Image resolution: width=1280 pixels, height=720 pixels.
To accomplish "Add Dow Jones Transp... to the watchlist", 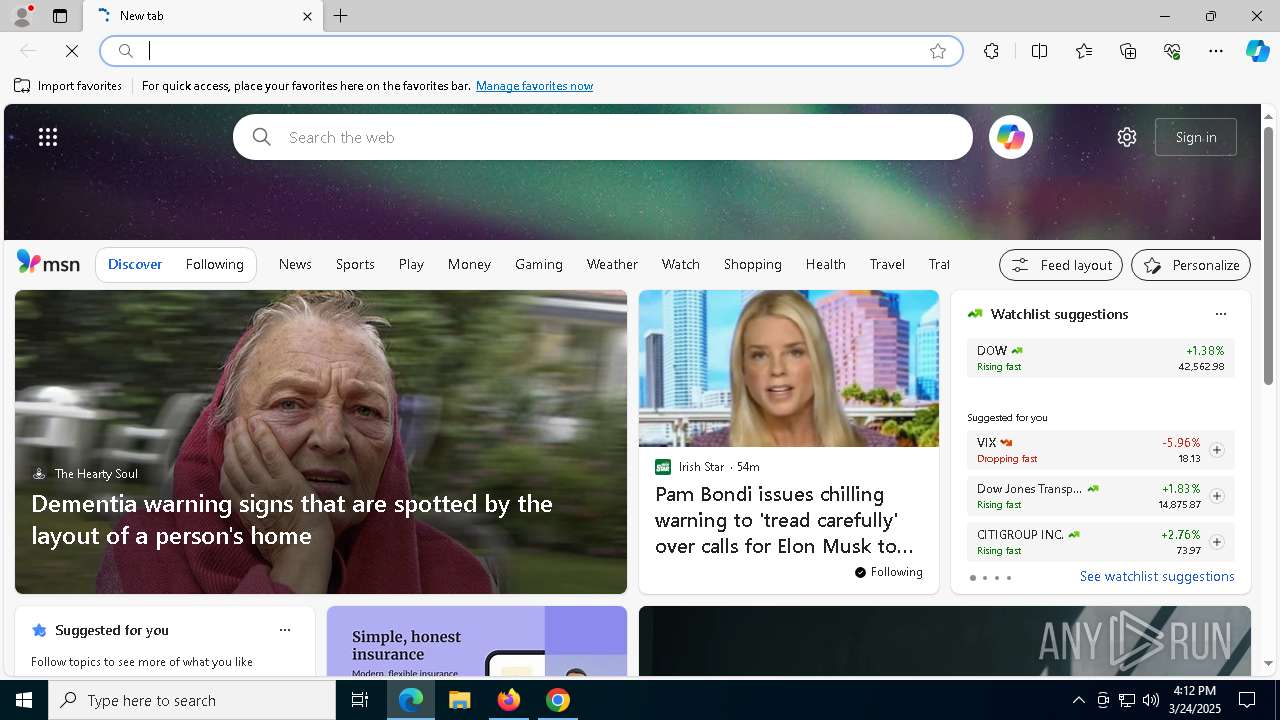I will pos(1216,496).
